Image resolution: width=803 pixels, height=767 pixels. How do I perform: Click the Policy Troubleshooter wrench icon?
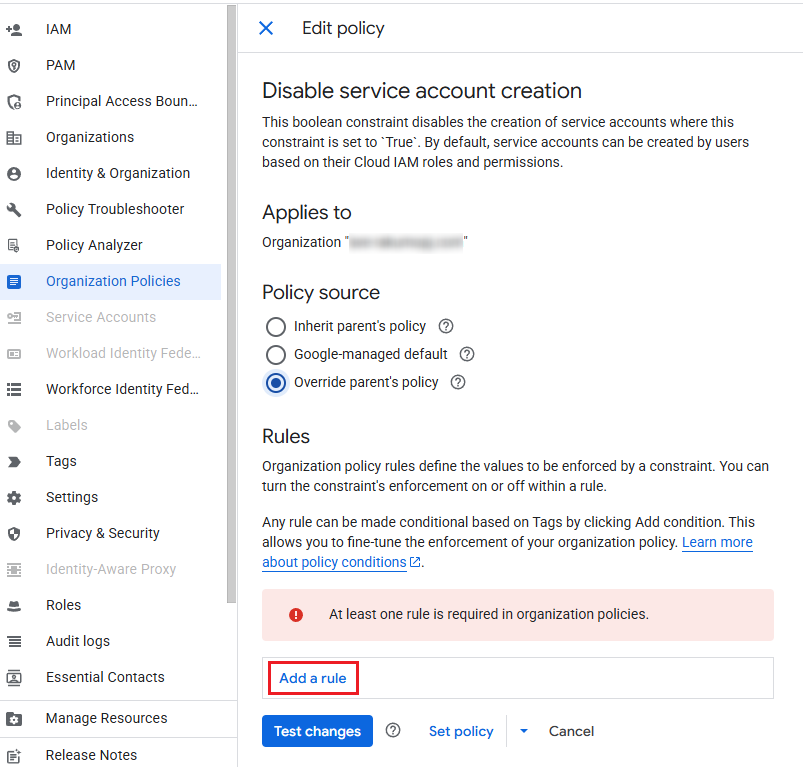(x=14, y=209)
